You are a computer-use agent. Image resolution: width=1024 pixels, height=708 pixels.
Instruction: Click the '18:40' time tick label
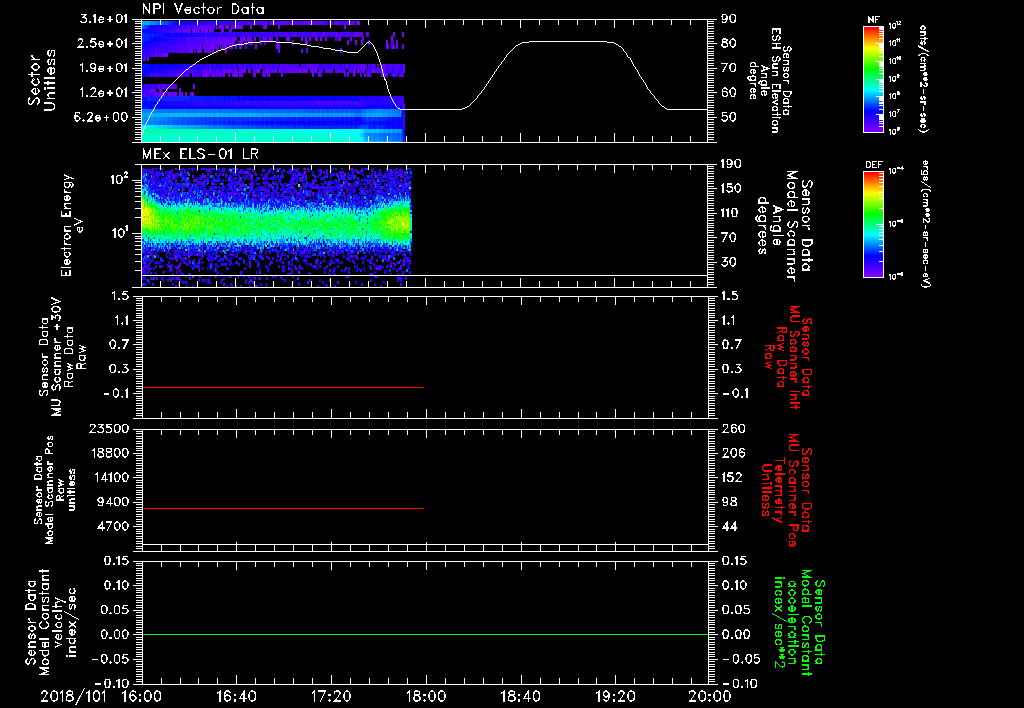pyautogui.click(x=520, y=696)
